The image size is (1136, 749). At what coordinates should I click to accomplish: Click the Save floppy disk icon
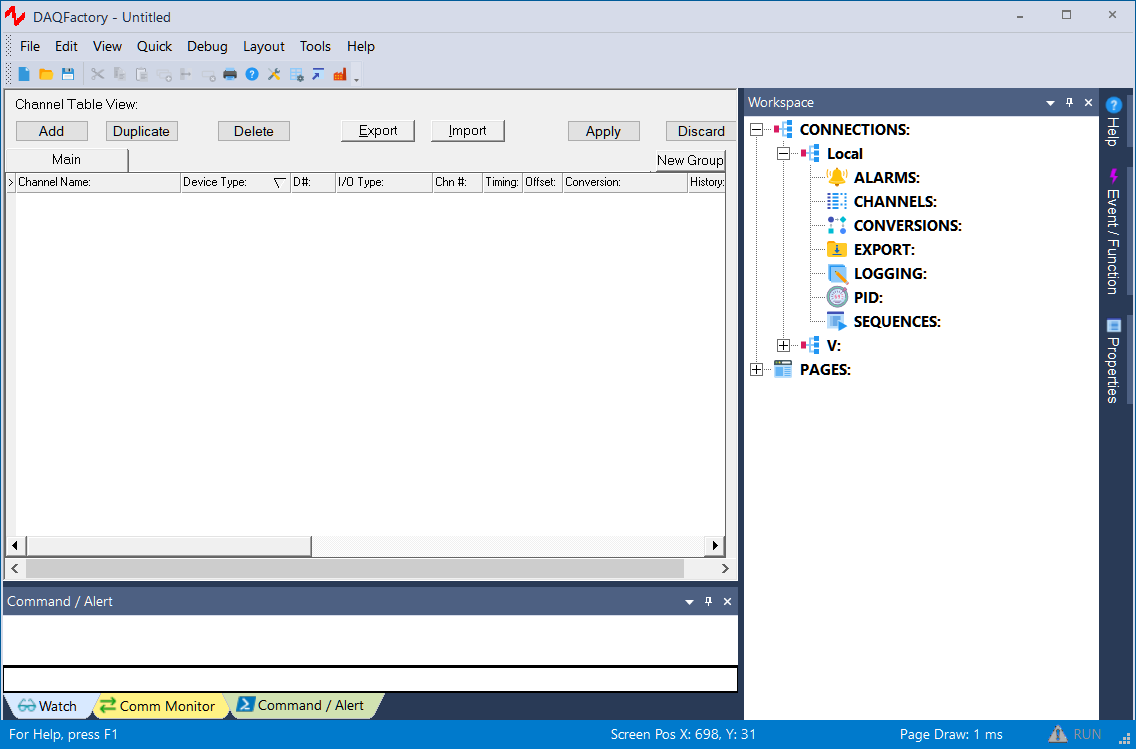pyautogui.click(x=68, y=74)
